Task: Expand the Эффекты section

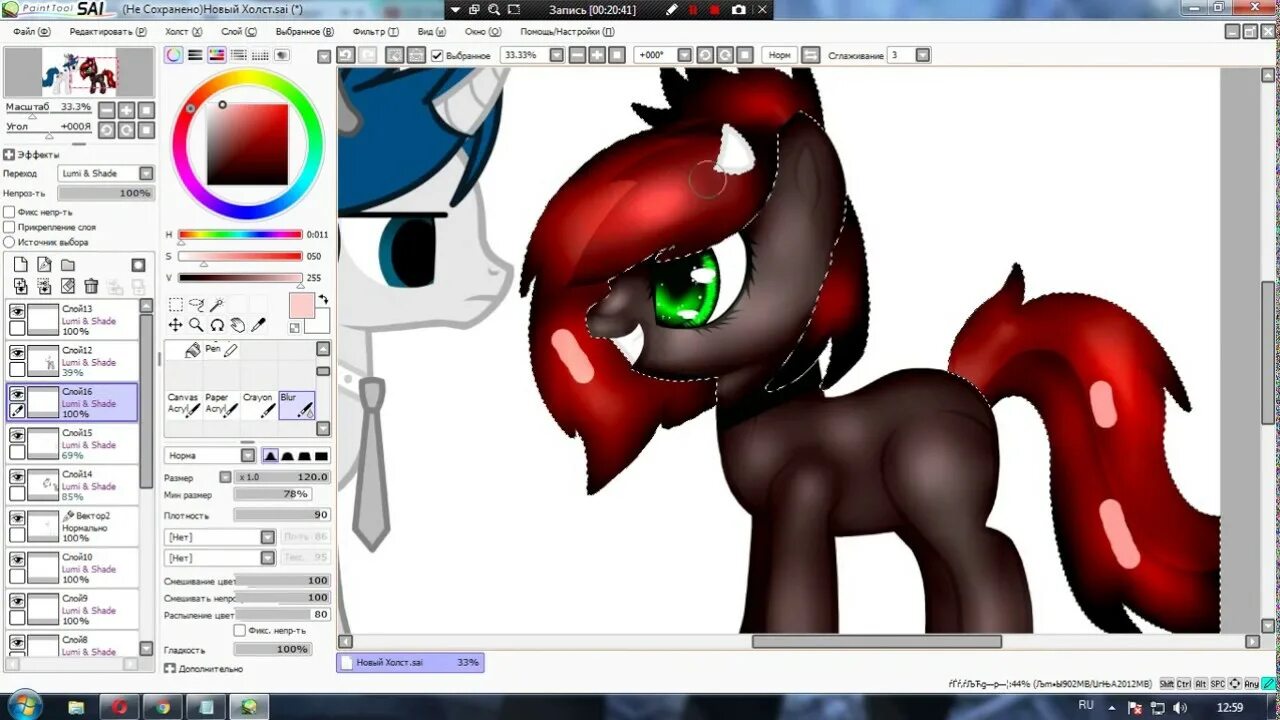Action: (9, 155)
